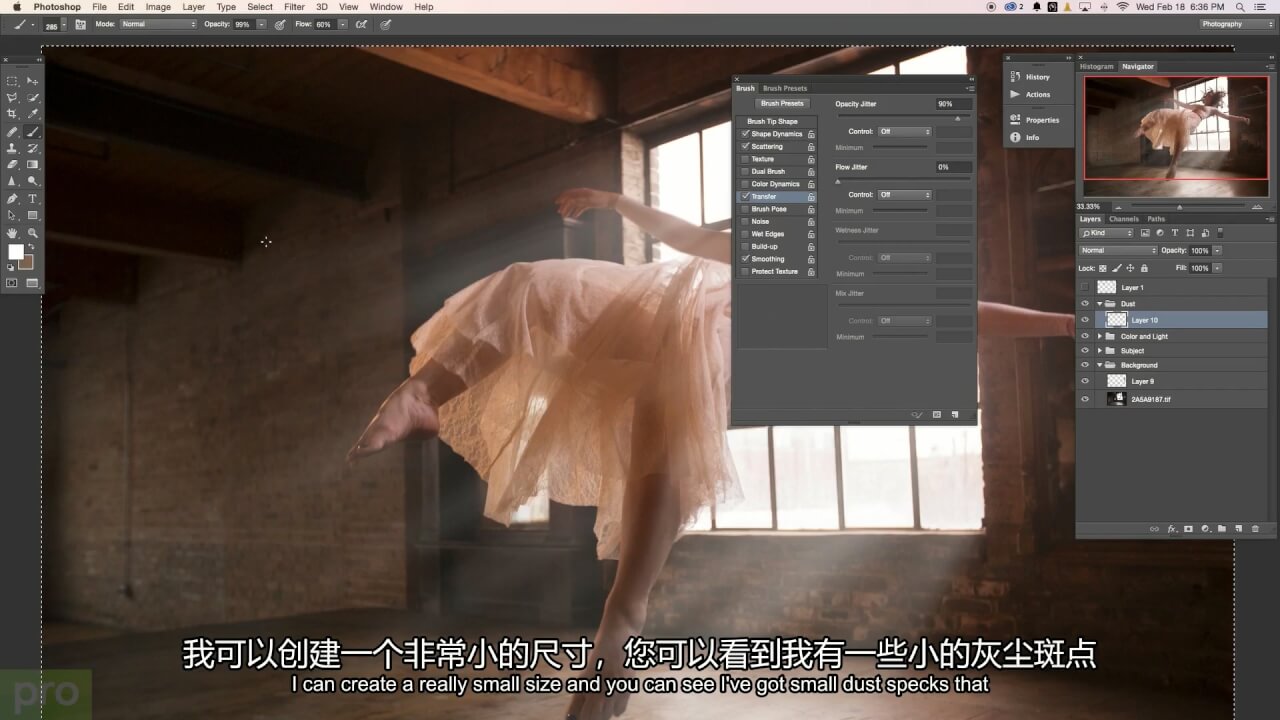Select the Type tool
Viewport: 1280px width, 720px height.
tap(32, 198)
